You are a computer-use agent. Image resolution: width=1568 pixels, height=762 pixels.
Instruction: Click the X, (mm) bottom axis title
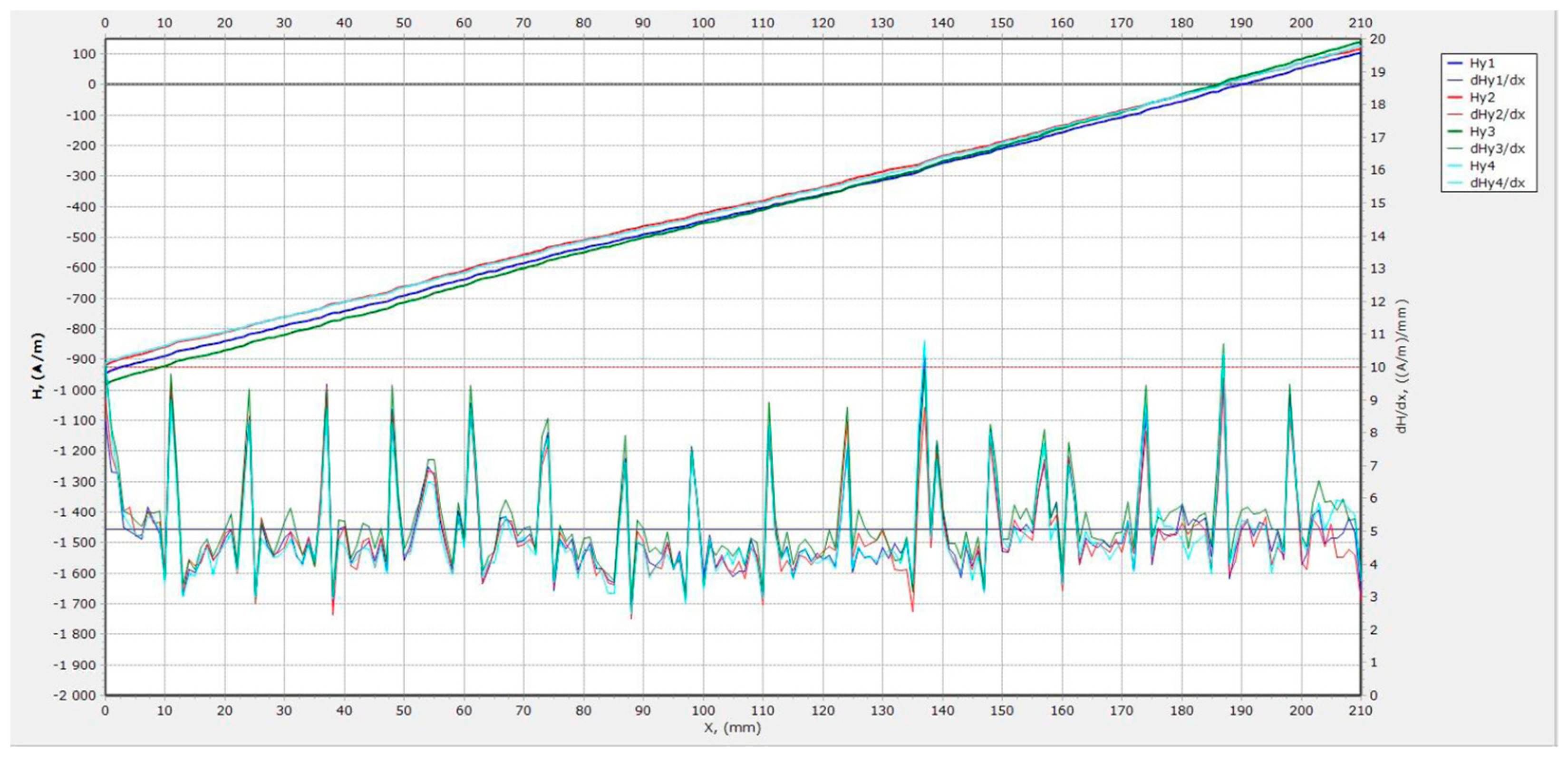[x=732, y=727]
